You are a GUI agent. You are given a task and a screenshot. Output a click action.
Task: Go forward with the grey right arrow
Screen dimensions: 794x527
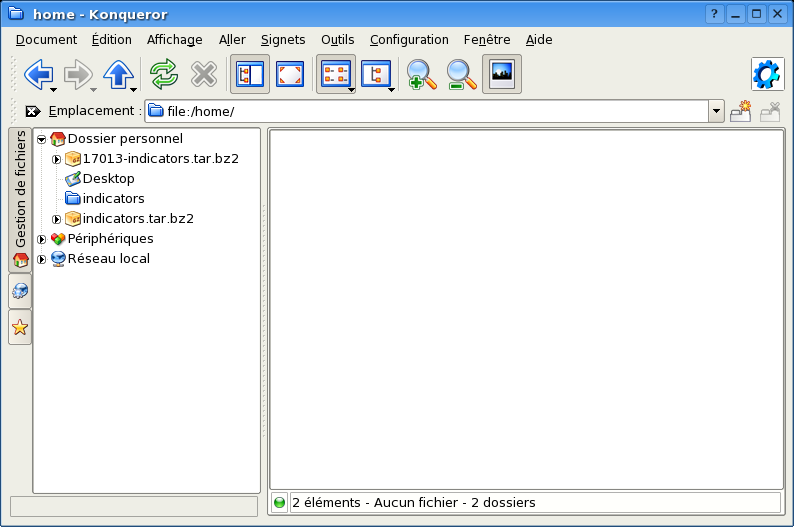[x=77, y=74]
